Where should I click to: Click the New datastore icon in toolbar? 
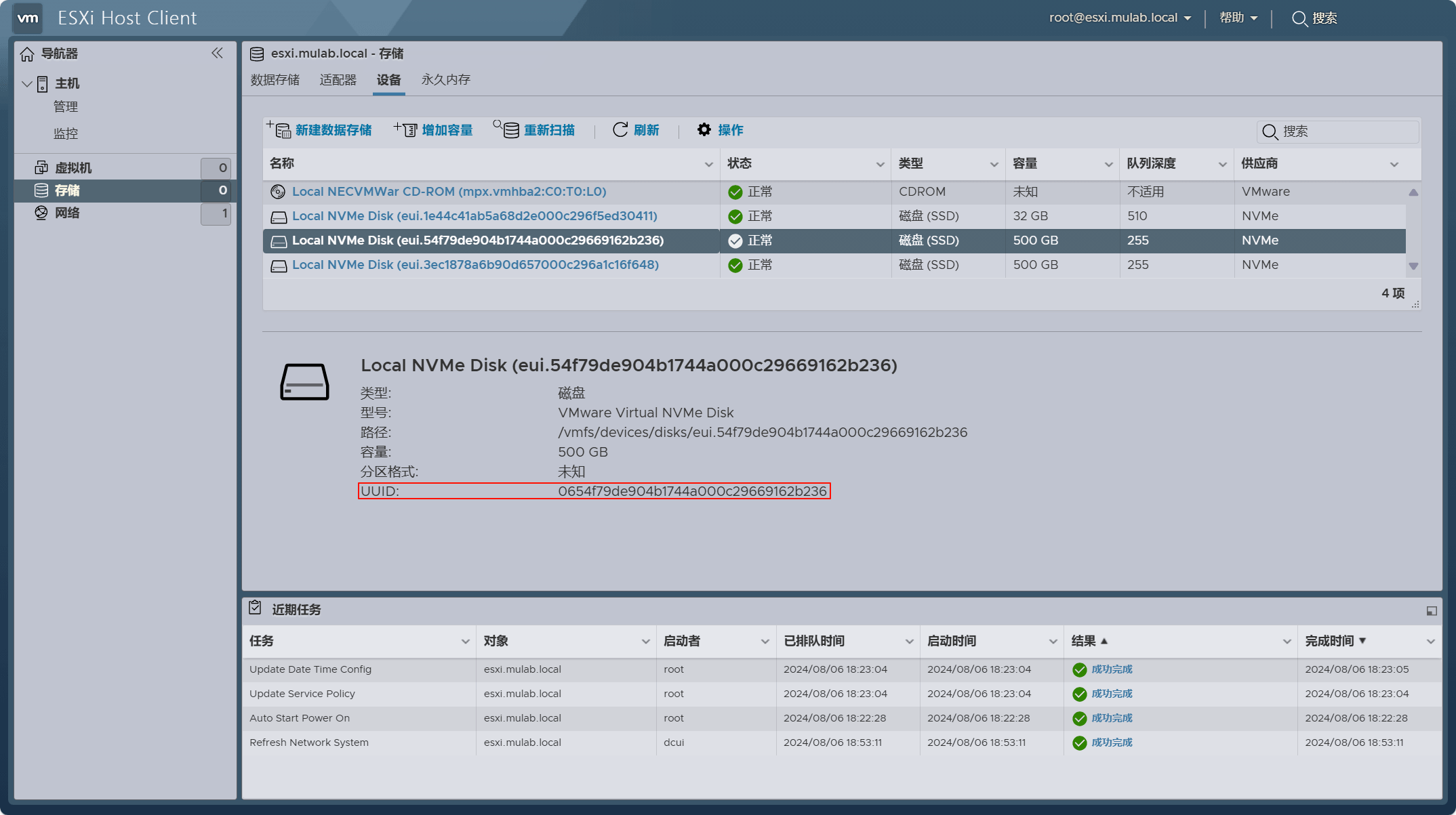tap(279, 129)
